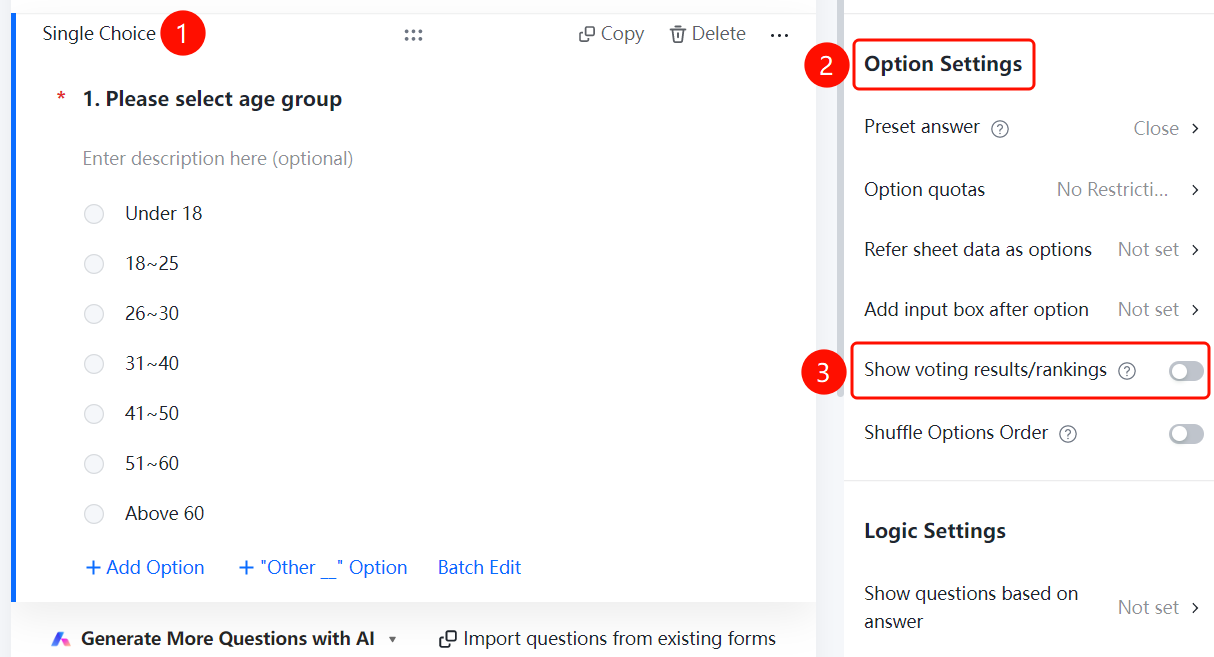
Task: Click Generate More Questions with AI
Action: [228, 639]
